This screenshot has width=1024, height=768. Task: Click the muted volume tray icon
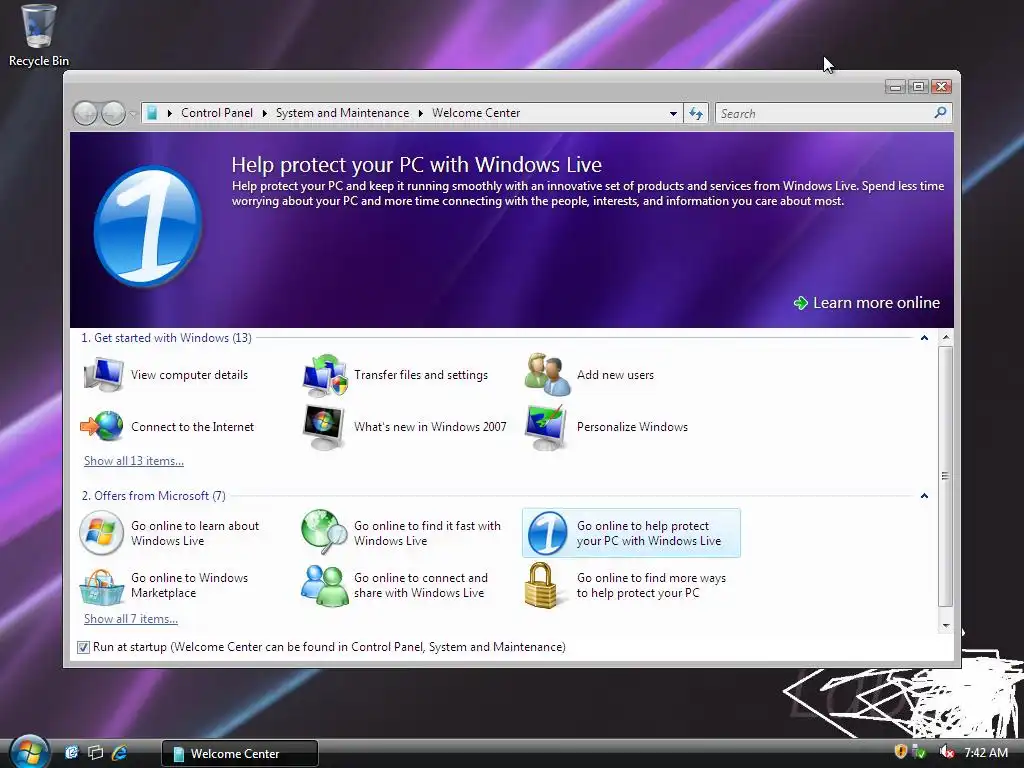click(x=946, y=752)
